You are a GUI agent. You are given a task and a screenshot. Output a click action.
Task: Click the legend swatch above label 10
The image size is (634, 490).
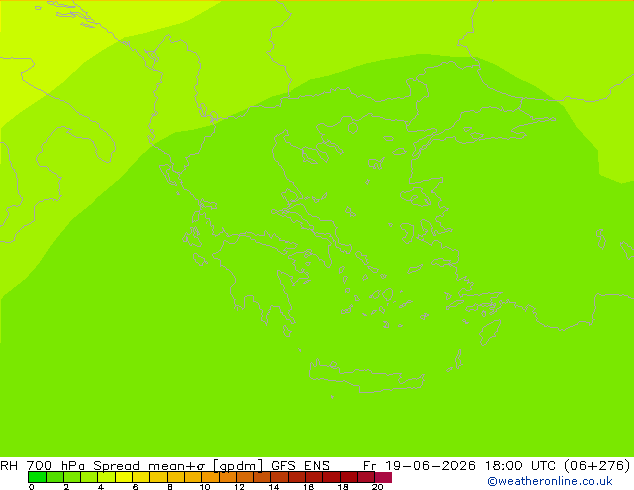[x=210, y=477]
